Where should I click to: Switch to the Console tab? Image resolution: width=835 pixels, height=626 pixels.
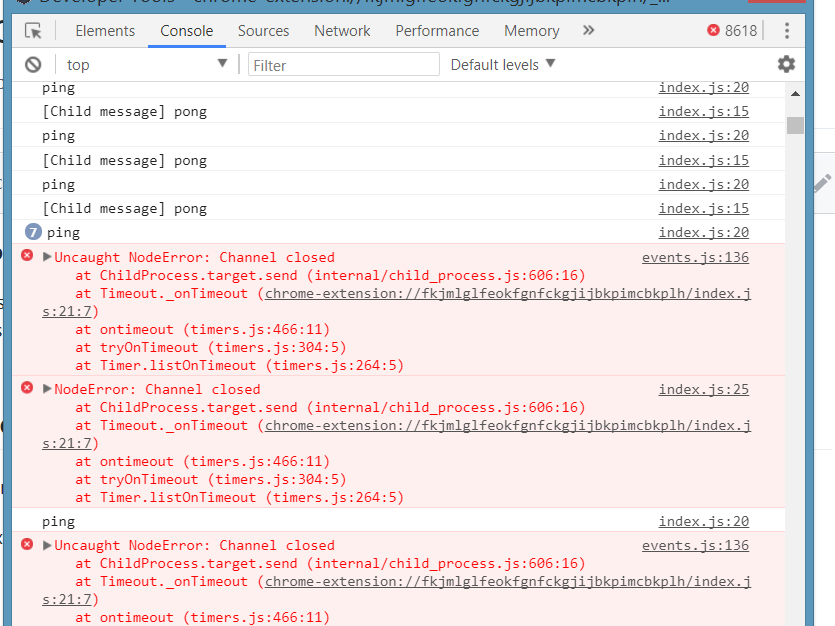click(186, 31)
